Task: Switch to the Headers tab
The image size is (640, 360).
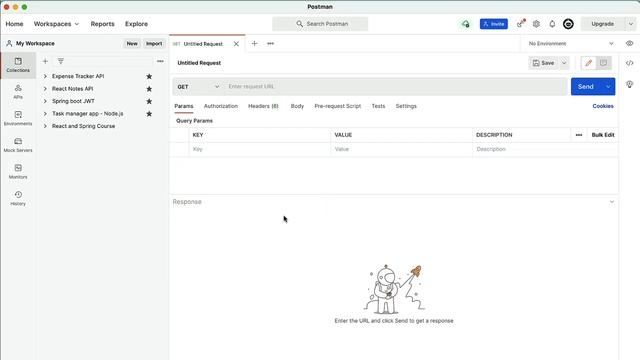Action: [263, 106]
